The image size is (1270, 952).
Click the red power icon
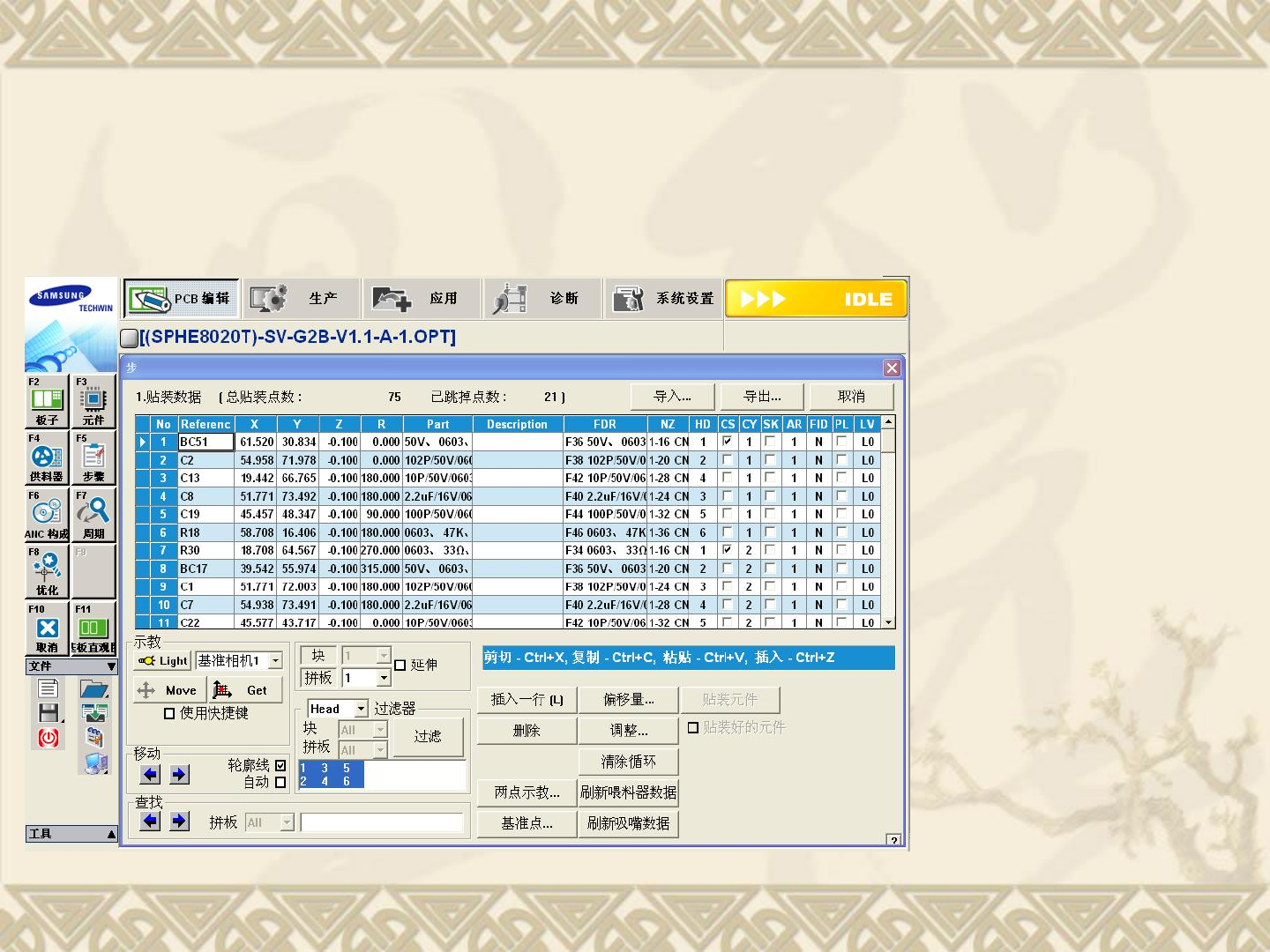(49, 738)
